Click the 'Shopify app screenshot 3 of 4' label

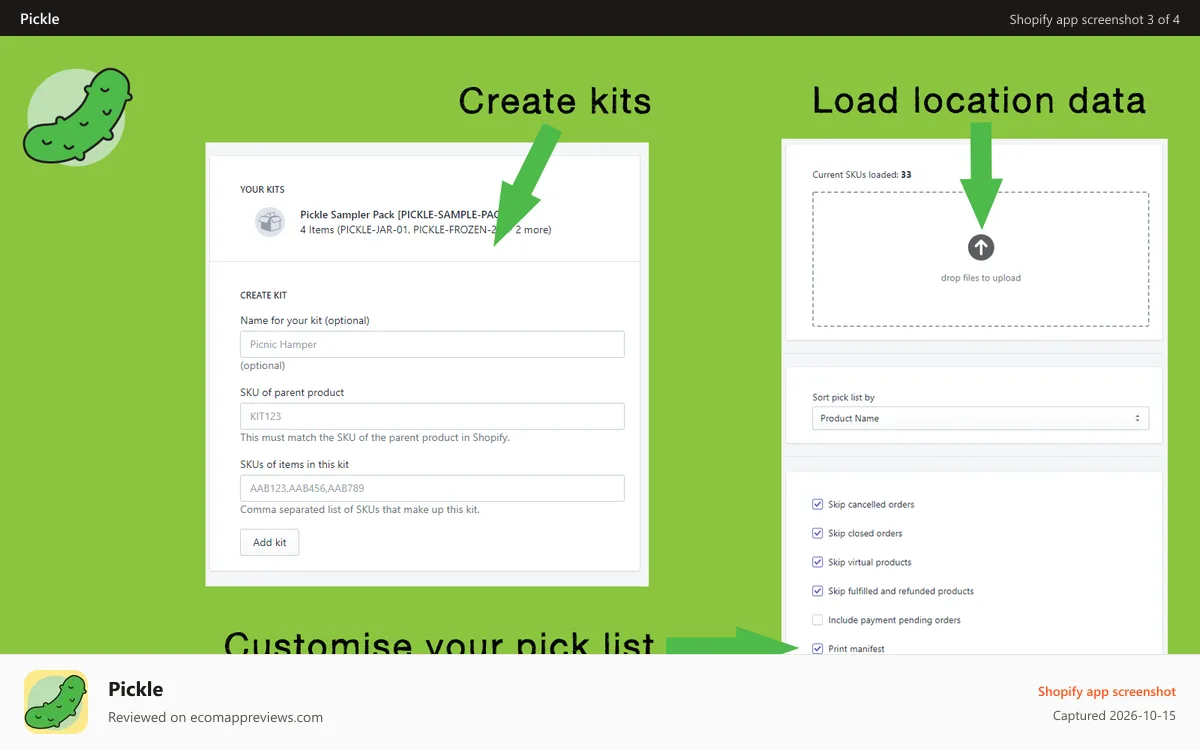click(x=1094, y=19)
